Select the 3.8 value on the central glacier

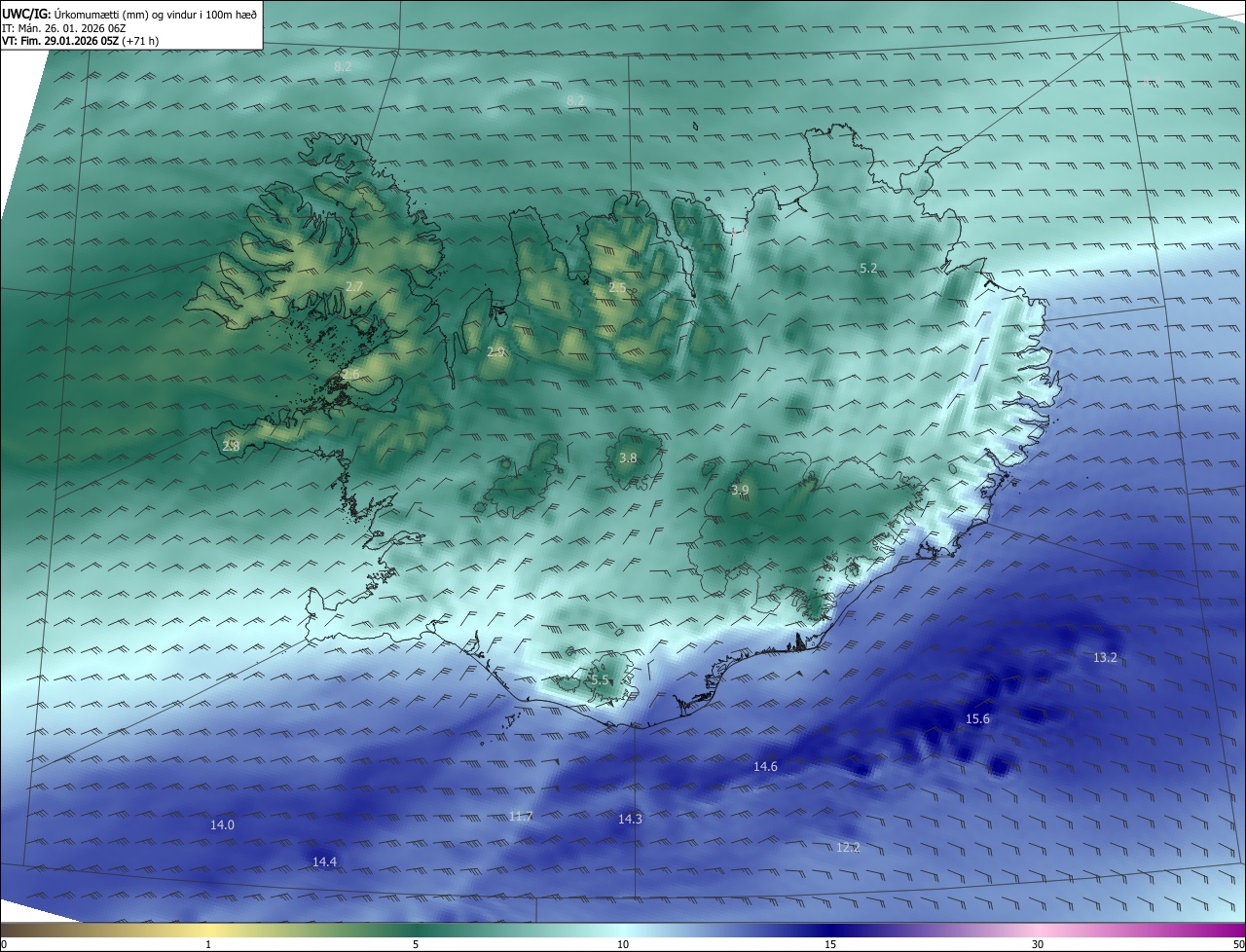pos(628,458)
